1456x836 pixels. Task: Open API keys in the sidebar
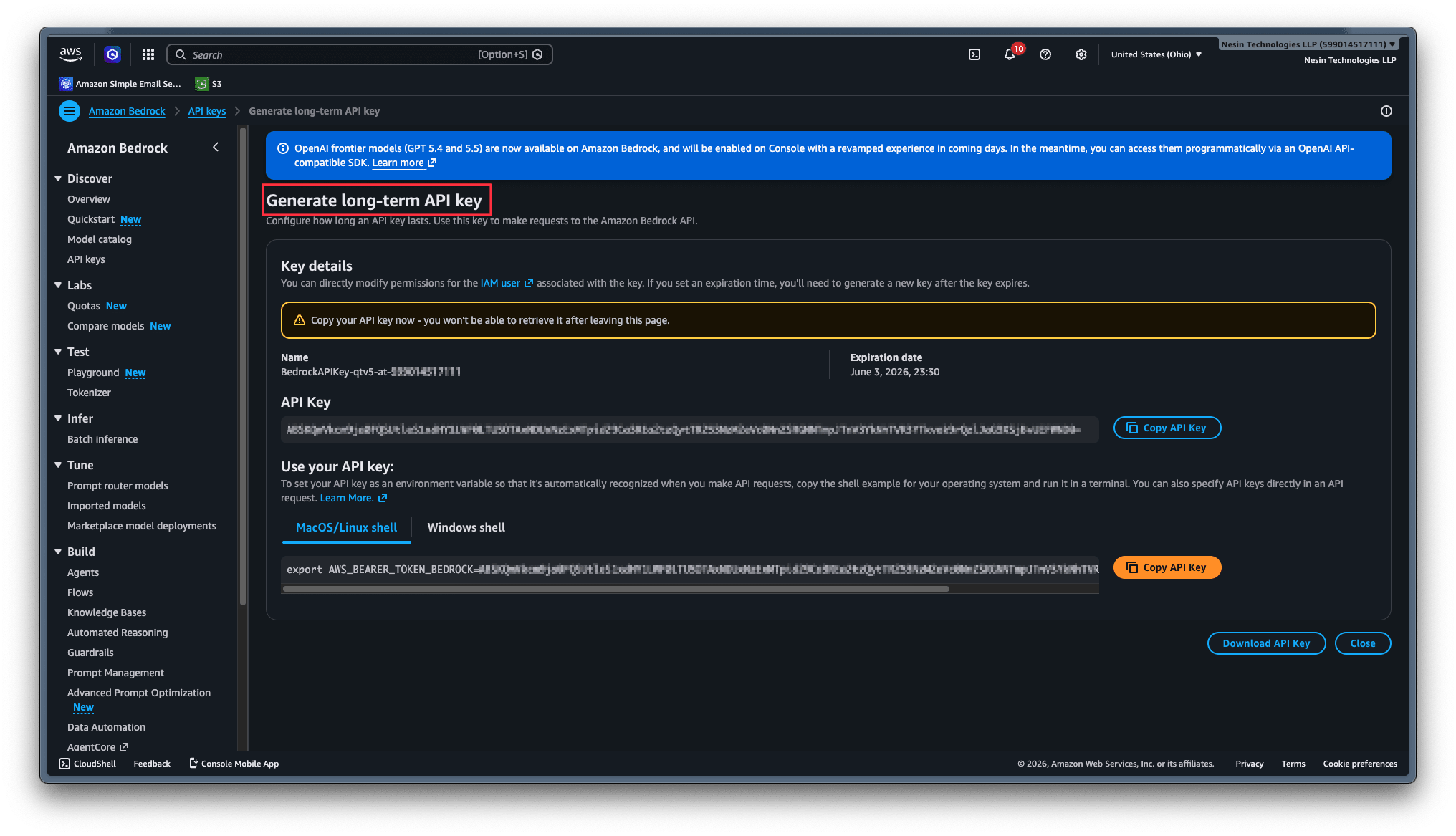click(x=86, y=259)
